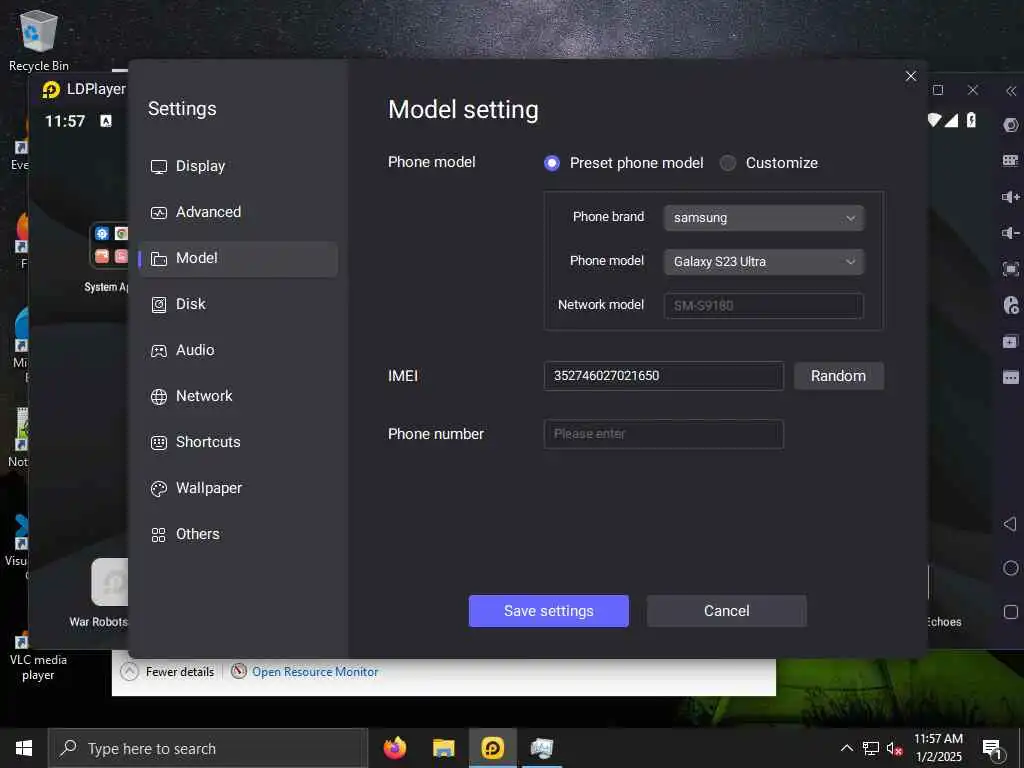
Task: Click Android recents square button in LDPlayer
Action: click(x=1010, y=612)
